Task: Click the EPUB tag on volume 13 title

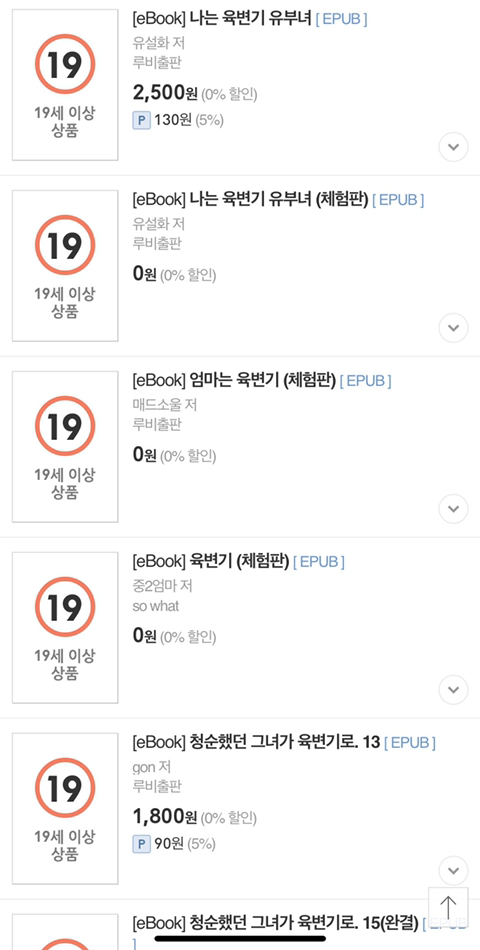Action: coord(410,743)
